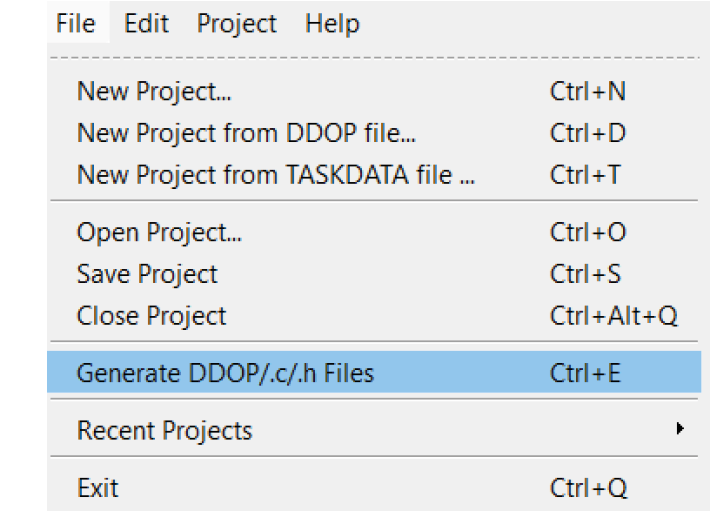This screenshot has width=720, height=512.
Task: Click the Recent Projects submenu arrow
Action: click(x=680, y=428)
